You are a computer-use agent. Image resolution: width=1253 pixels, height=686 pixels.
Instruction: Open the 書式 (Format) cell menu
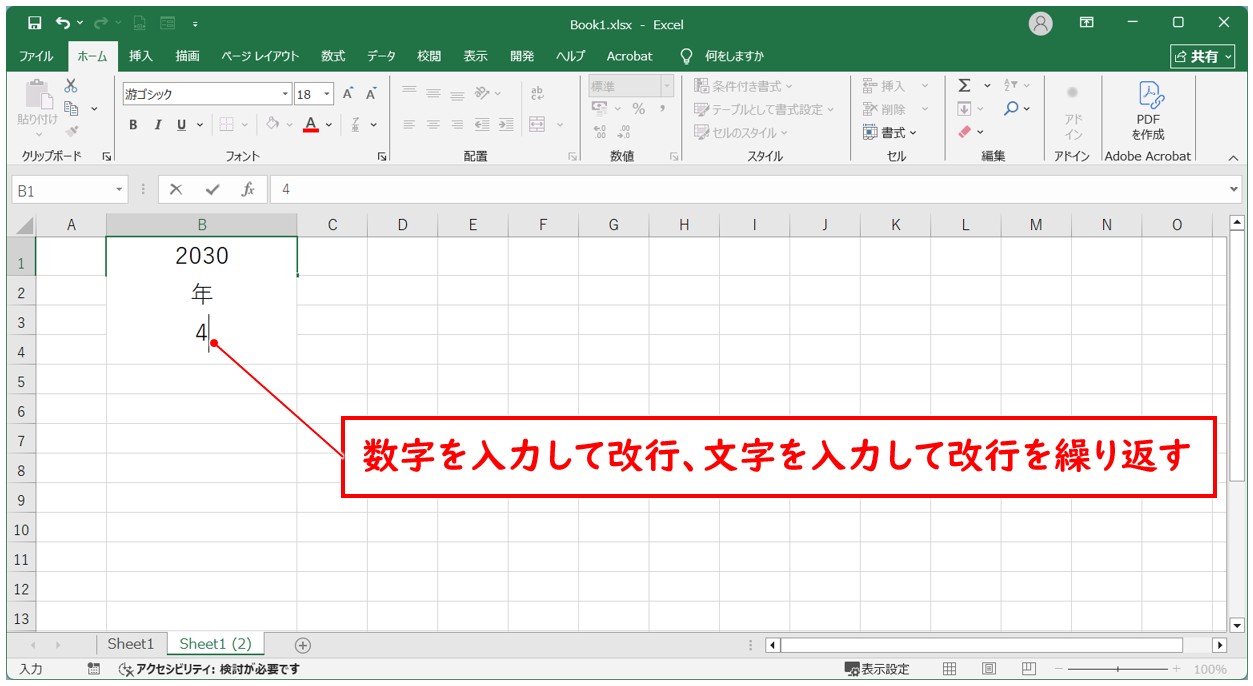[890, 132]
